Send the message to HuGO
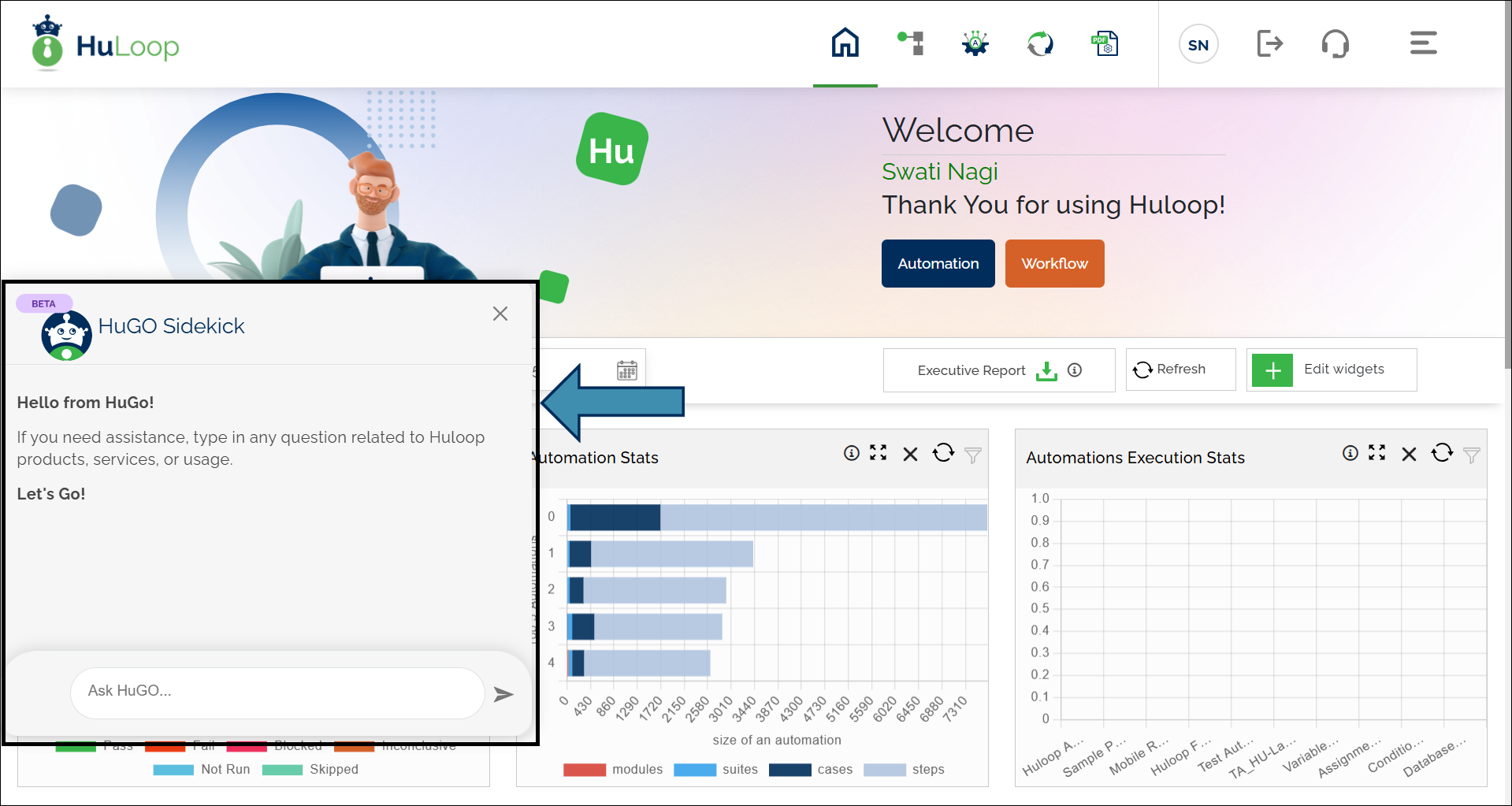The width and height of the screenshot is (1512, 806). (503, 694)
